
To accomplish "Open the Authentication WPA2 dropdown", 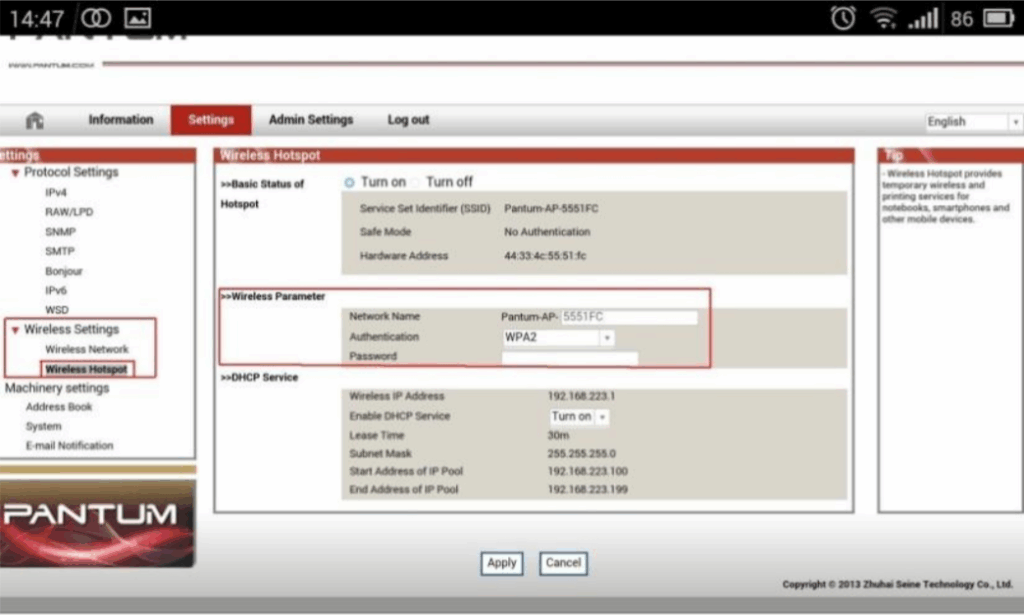I will coord(558,338).
